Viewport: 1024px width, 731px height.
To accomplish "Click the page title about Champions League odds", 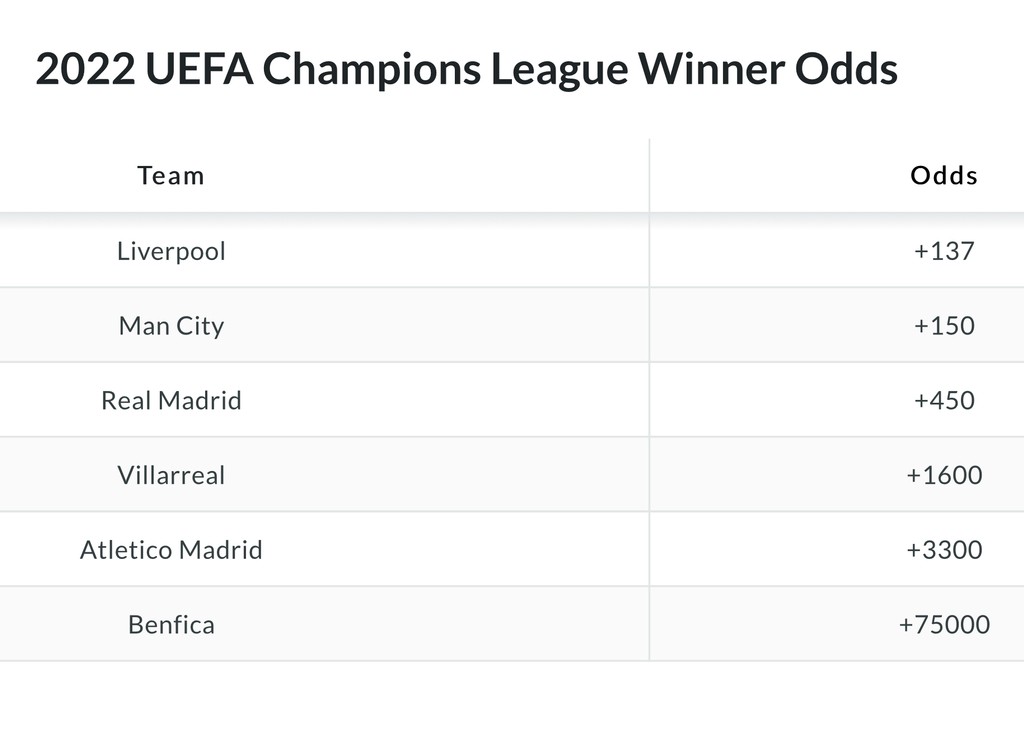I will click(466, 70).
